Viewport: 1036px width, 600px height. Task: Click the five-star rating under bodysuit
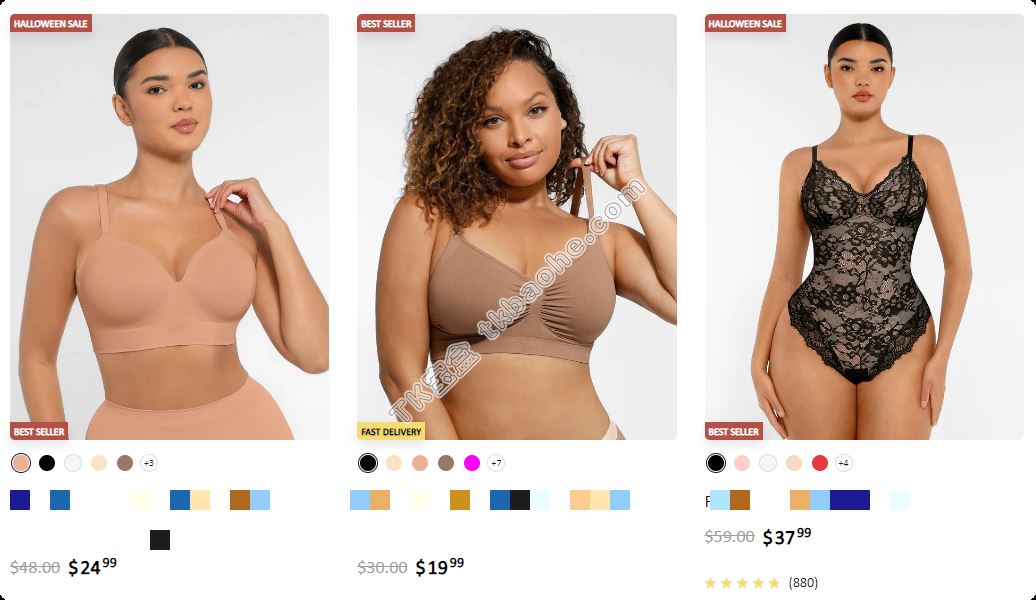[743, 583]
